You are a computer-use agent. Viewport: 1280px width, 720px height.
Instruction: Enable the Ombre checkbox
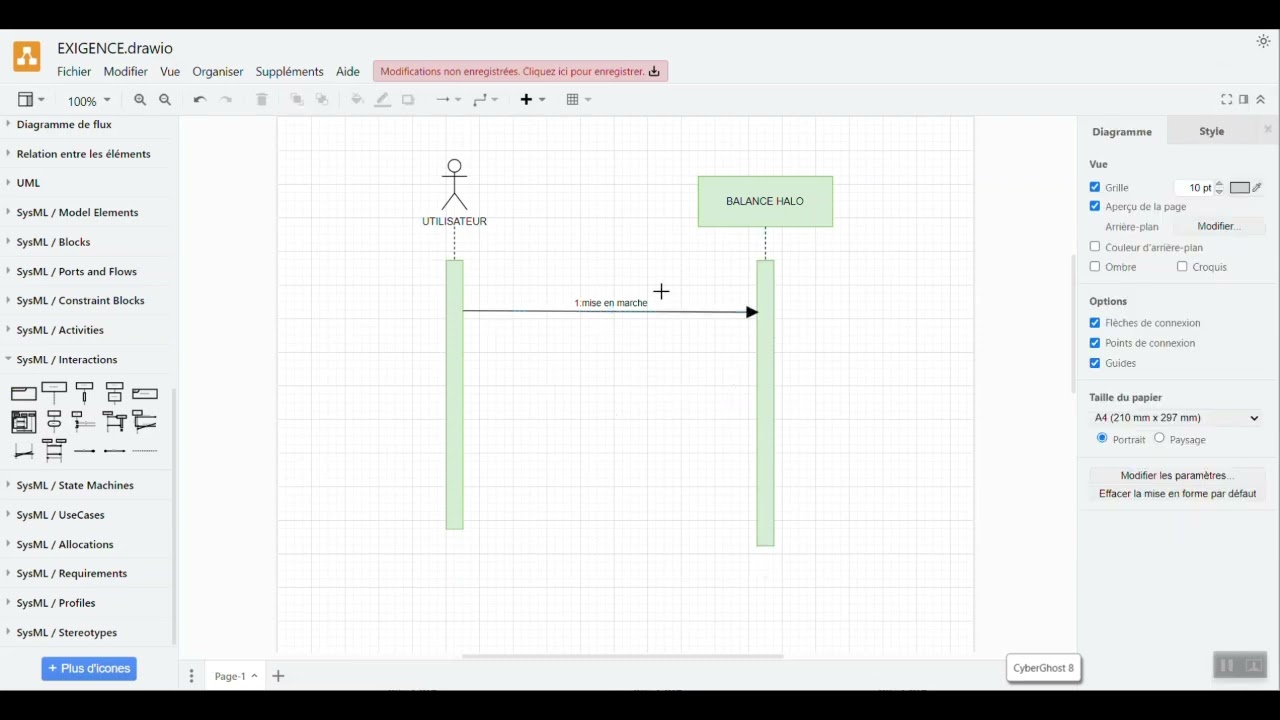(x=1095, y=267)
